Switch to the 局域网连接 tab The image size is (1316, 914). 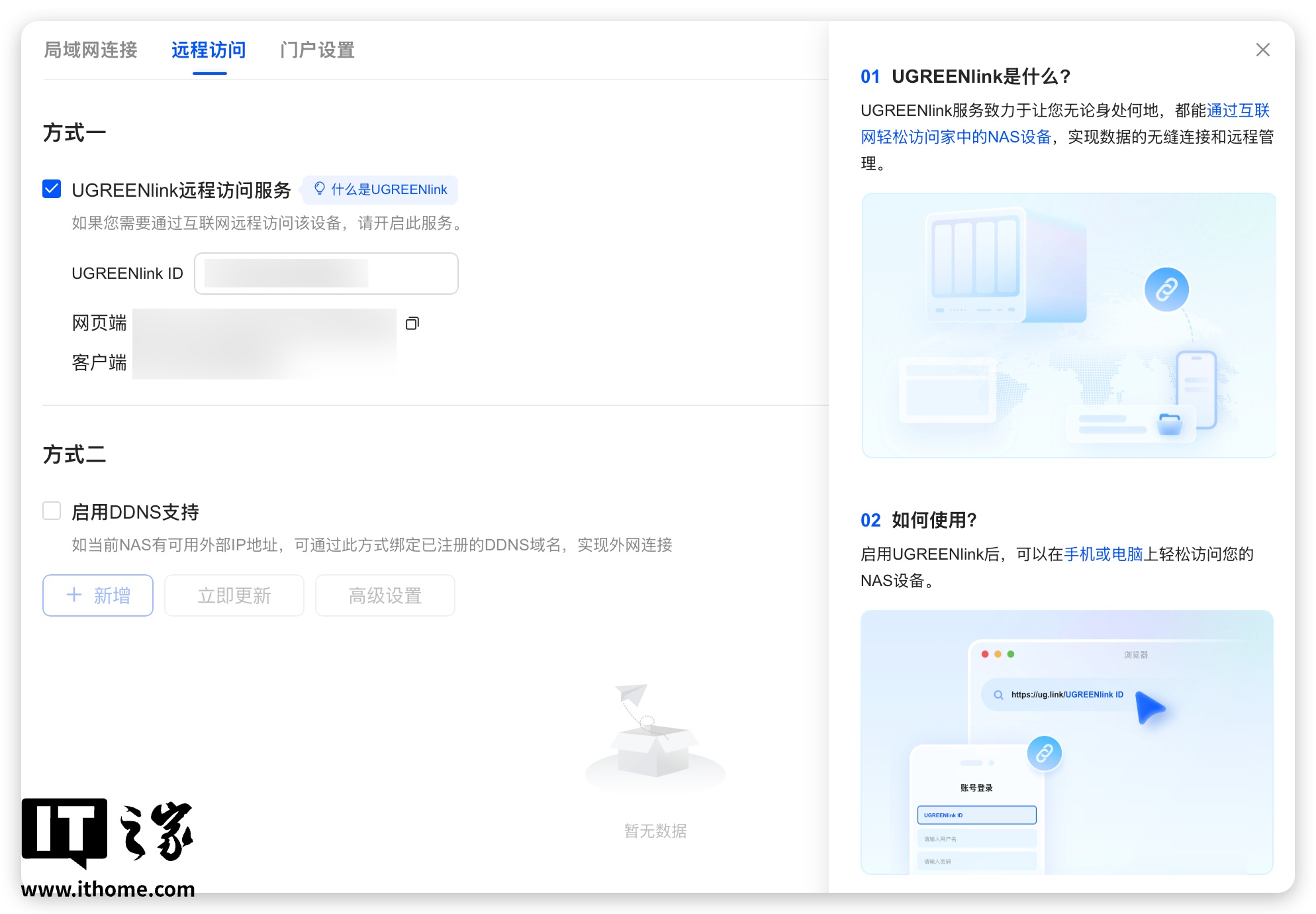pyautogui.click(x=91, y=50)
